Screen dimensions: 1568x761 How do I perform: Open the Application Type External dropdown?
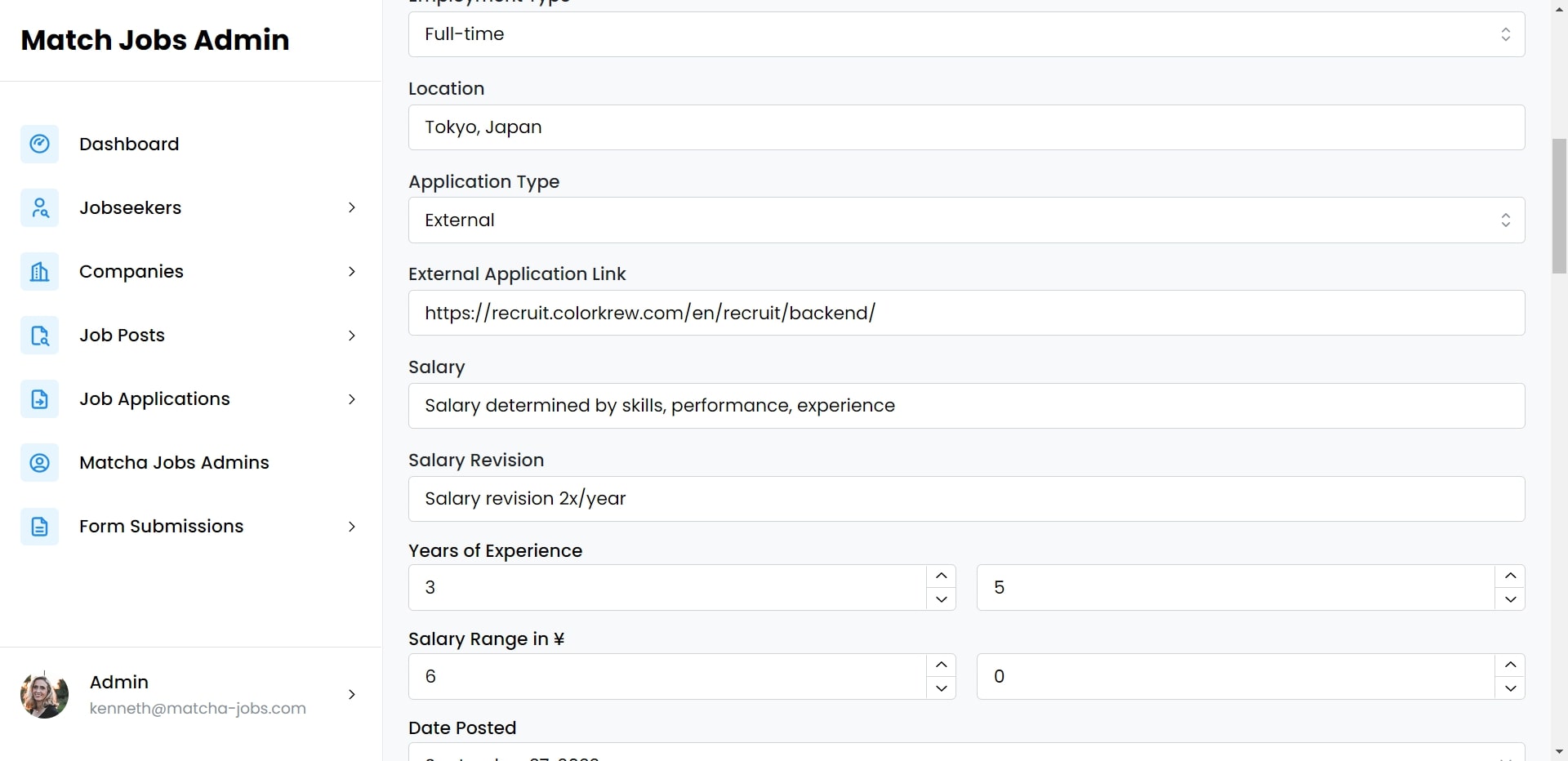(966, 220)
